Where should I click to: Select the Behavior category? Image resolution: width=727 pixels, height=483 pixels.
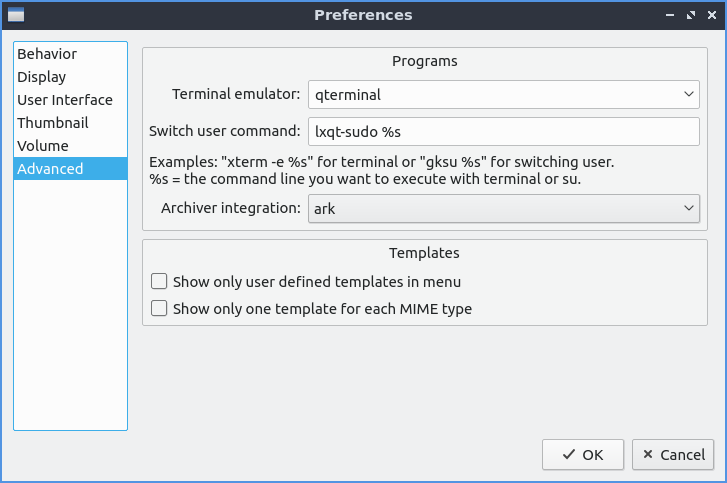click(x=47, y=54)
